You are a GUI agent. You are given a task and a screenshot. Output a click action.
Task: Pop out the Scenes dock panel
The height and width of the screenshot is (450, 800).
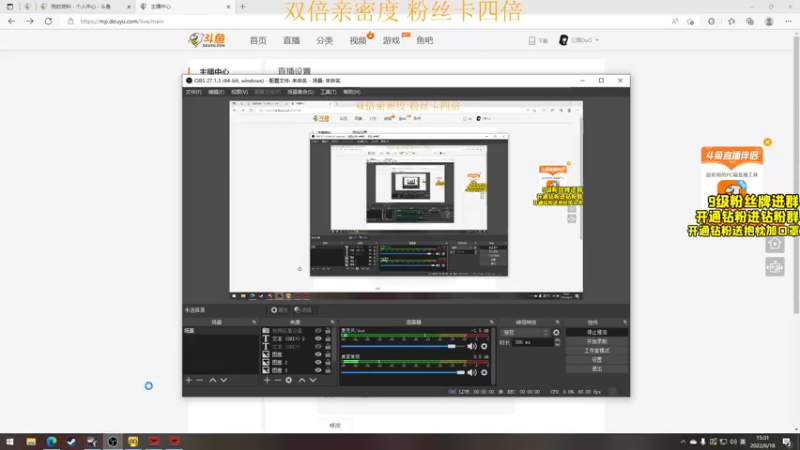click(254, 322)
